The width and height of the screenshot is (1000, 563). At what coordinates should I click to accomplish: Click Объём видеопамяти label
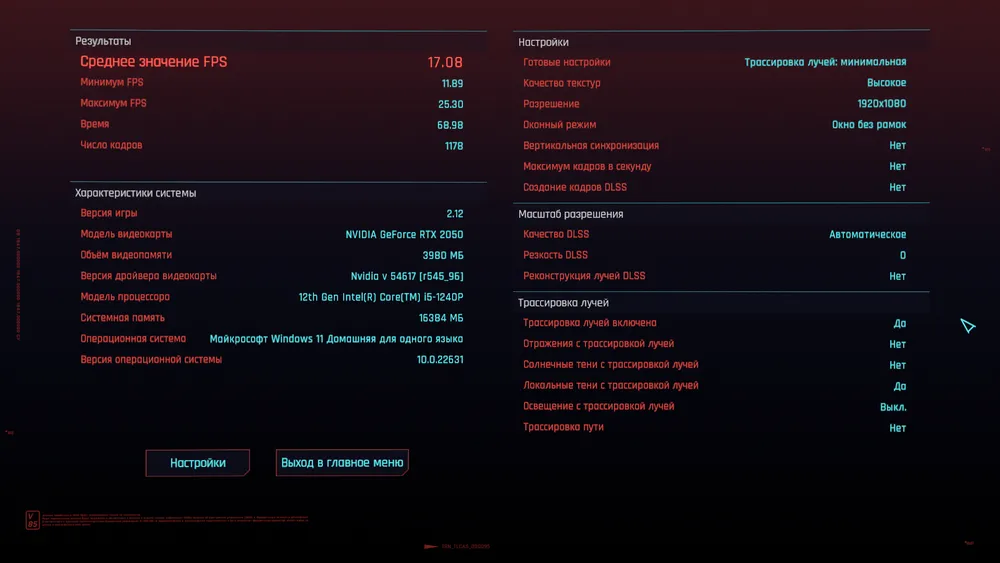tap(126, 255)
